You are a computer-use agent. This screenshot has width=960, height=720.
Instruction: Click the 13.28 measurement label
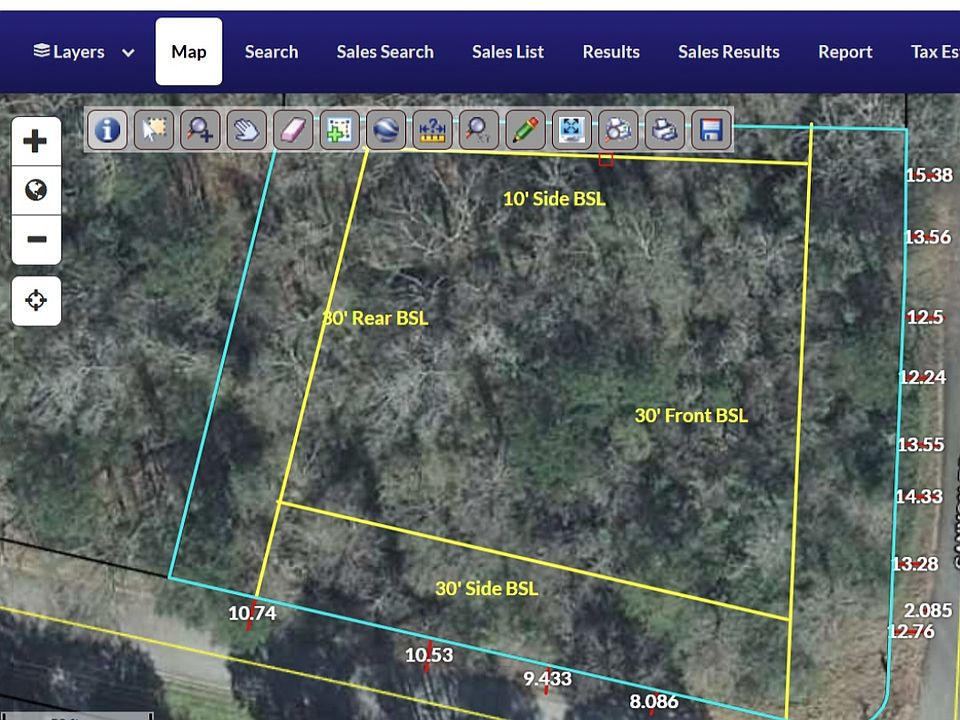pyautogui.click(x=915, y=564)
